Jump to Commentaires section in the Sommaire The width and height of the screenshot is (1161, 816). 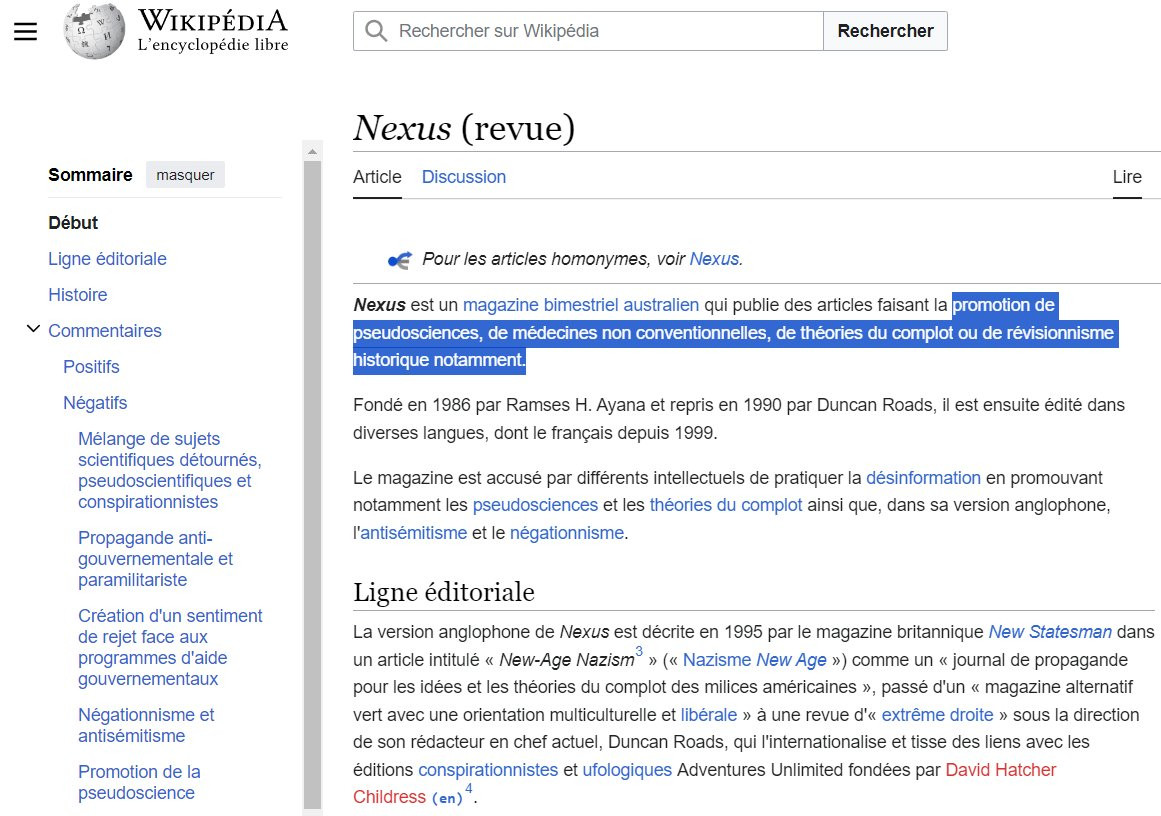point(104,331)
